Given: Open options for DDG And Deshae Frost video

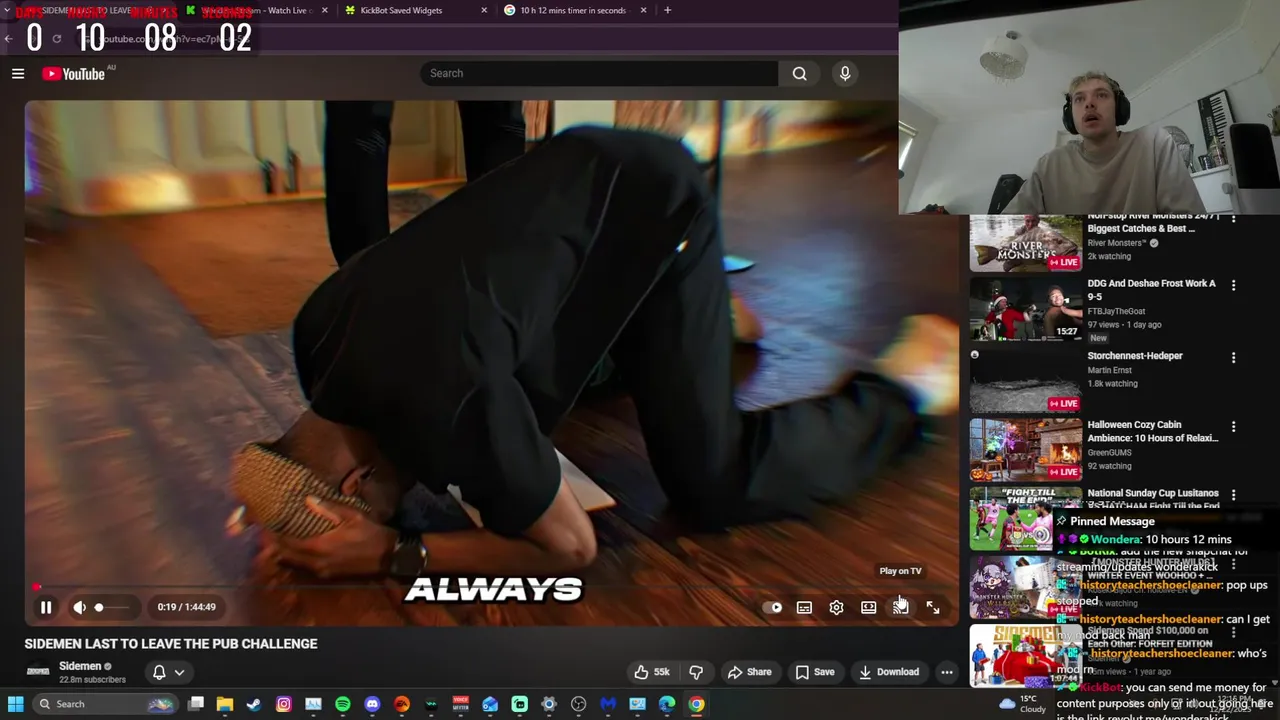Looking at the screenshot, I should click(x=1233, y=285).
